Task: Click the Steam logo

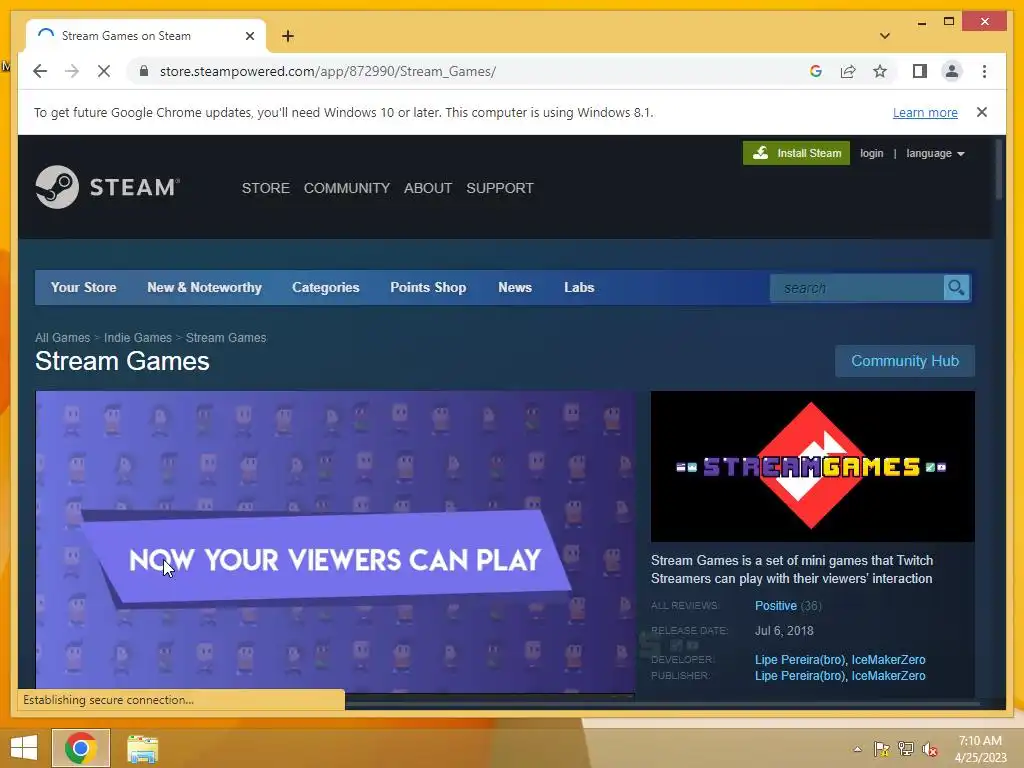Action: pos(107,187)
